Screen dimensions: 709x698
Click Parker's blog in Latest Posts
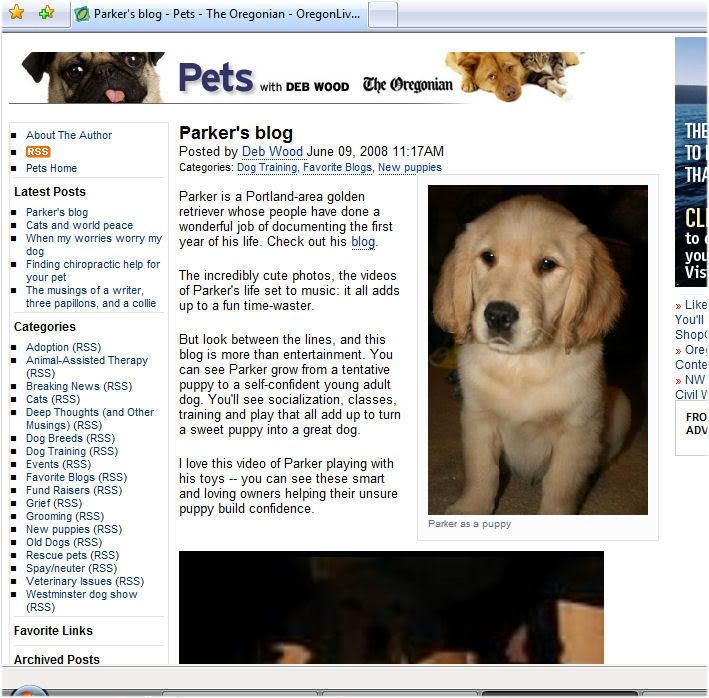coord(57,212)
